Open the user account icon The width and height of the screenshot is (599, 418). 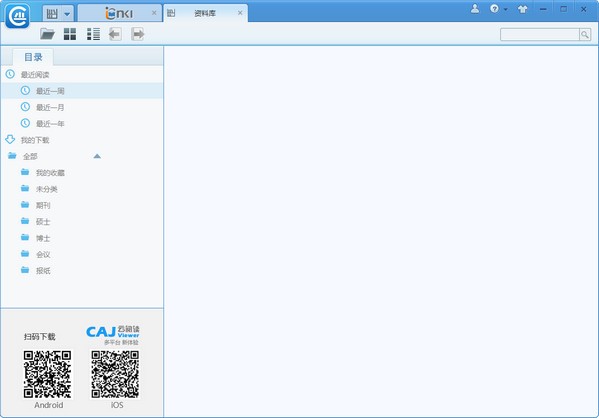(475, 9)
